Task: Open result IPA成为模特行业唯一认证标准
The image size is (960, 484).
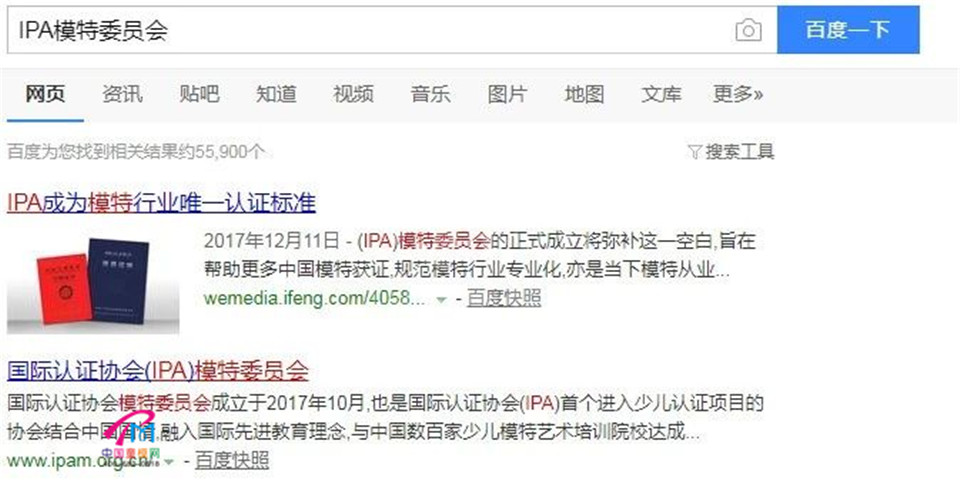Action: 162,202
